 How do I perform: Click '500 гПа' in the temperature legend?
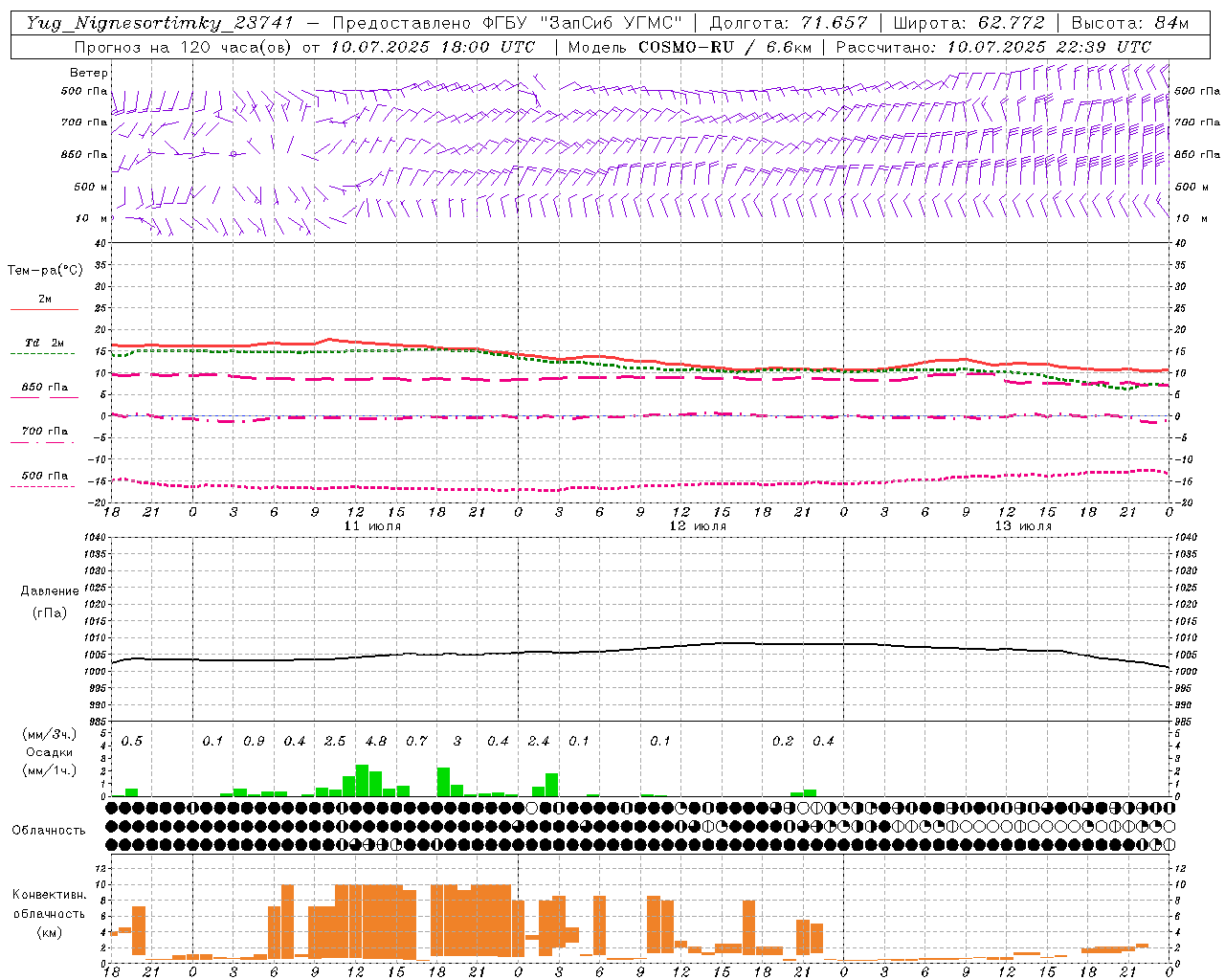click(45, 476)
